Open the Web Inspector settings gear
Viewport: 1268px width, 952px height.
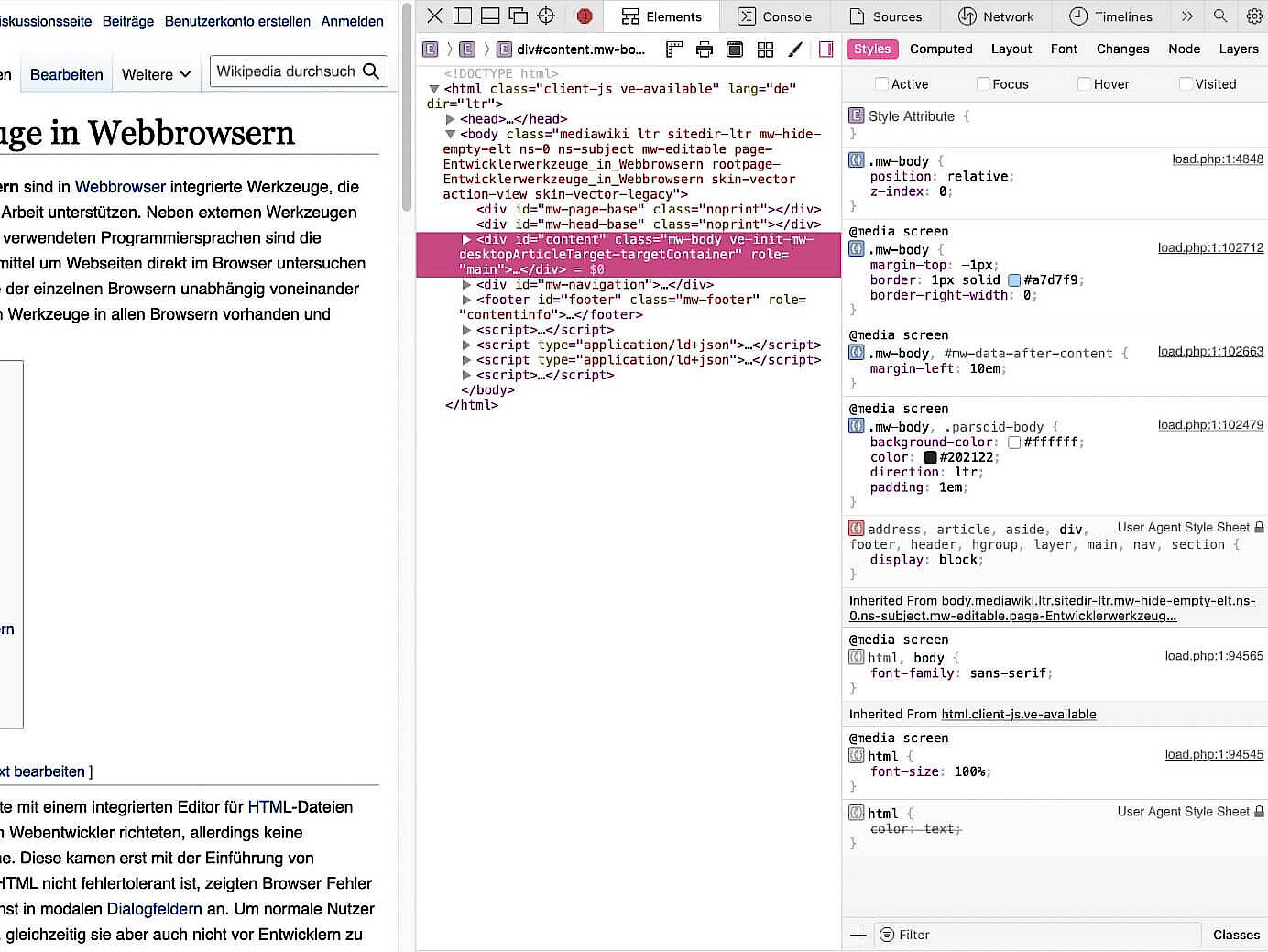pos(1254,16)
